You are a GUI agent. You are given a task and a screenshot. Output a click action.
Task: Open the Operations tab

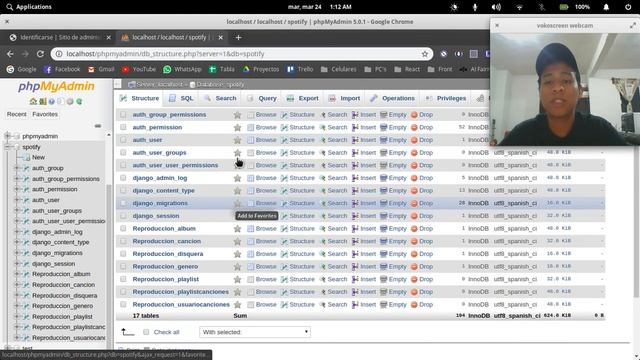point(393,98)
